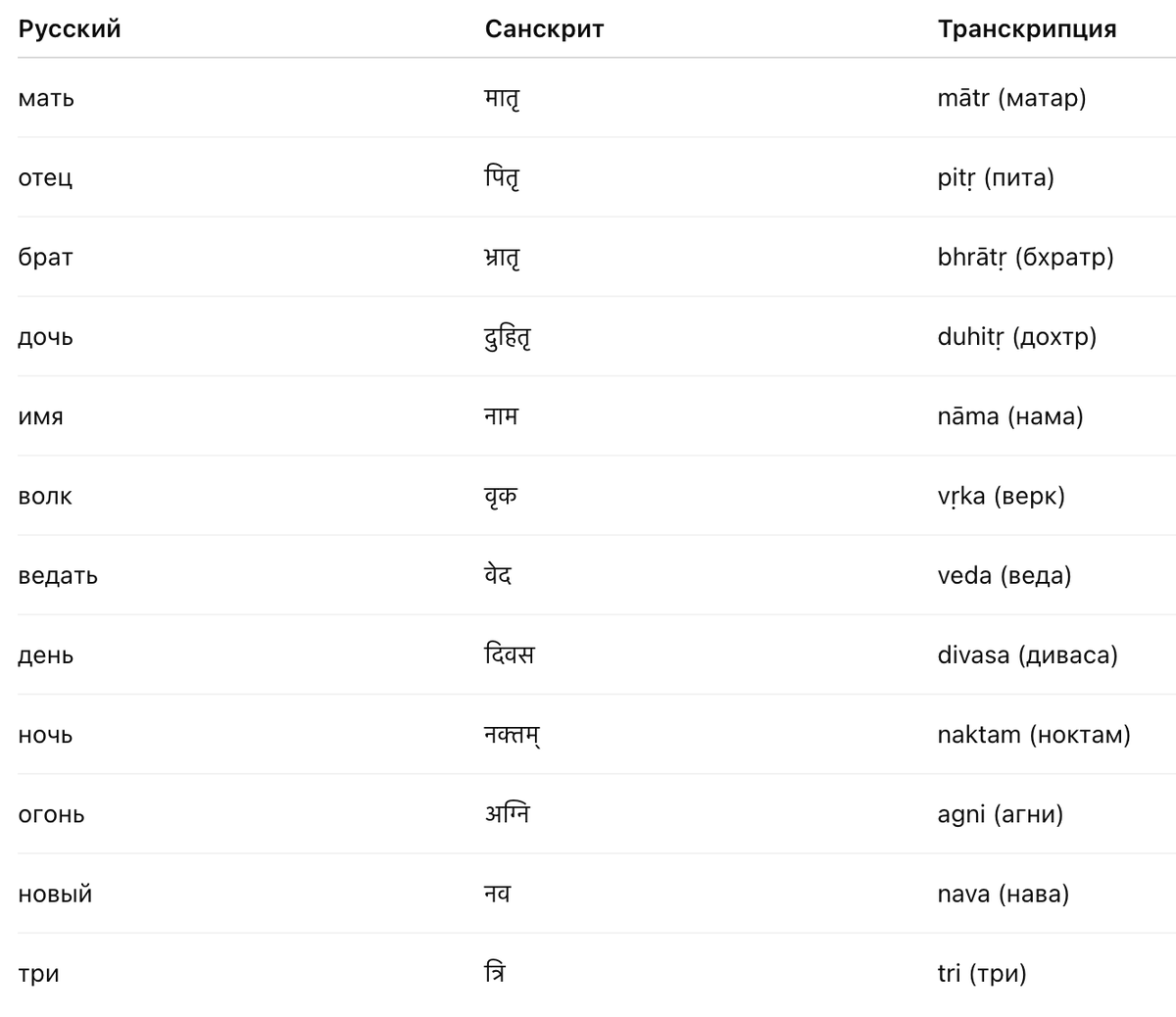
Task: Click transcription divasa (диваса)
Action: [x=1027, y=655]
